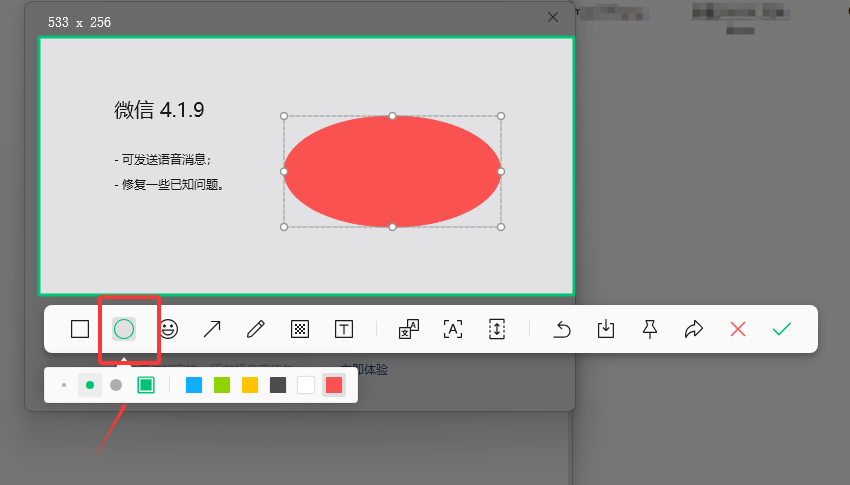The image size is (850, 485).
Task: Select the rectangle drawing tool
Action: click(x=80, y=329)
